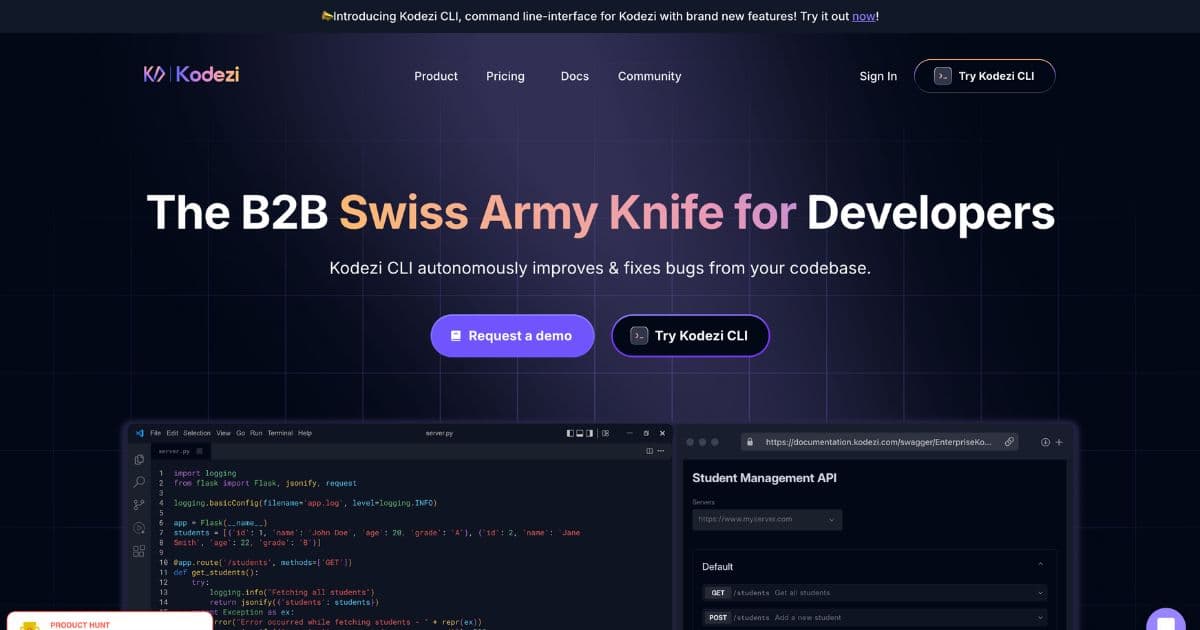Image resolution: width=1200 pixels, height=630 pixels.
Task: Open Source Control icon in sidebar
Action: 139,504
